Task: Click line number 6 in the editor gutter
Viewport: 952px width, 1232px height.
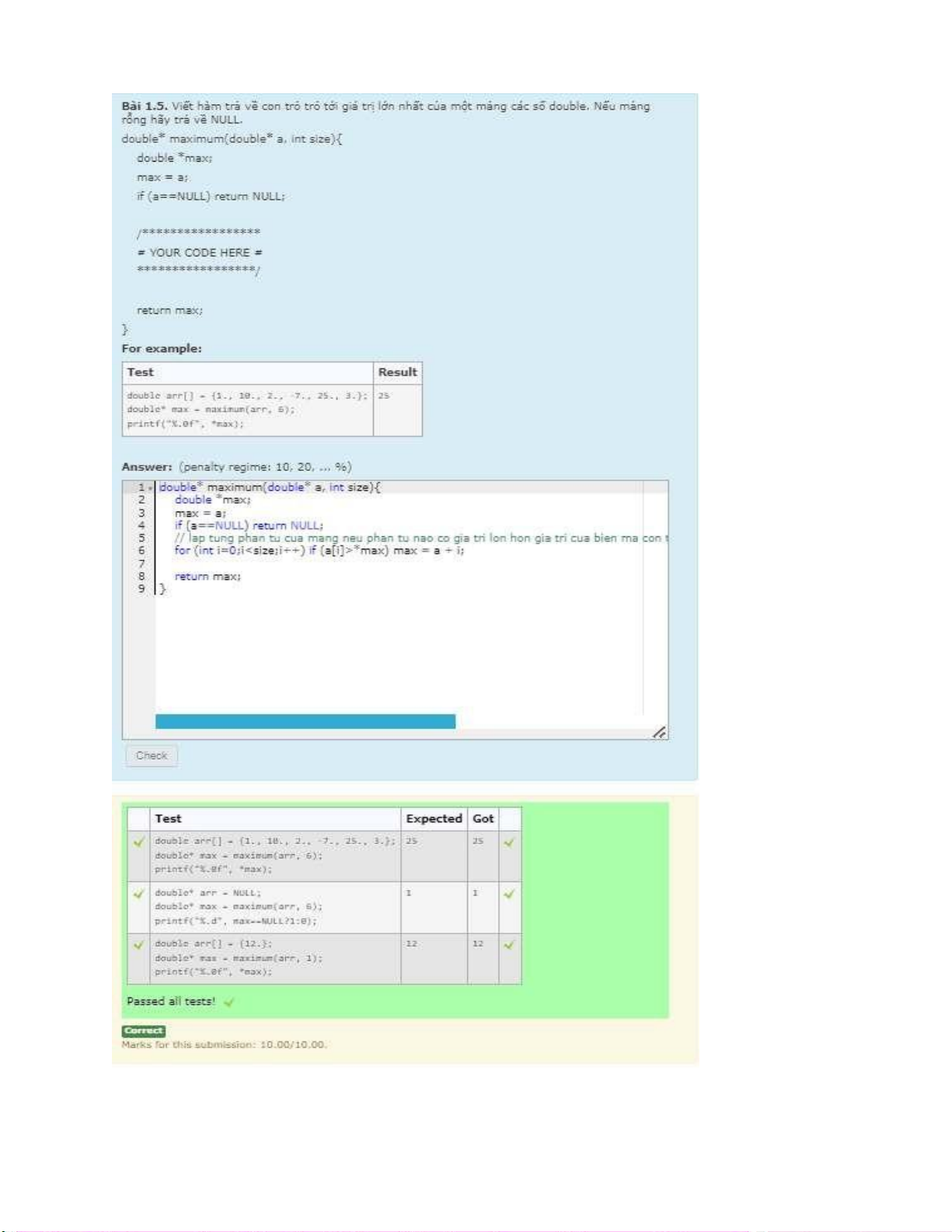Action: coord(141,550)
